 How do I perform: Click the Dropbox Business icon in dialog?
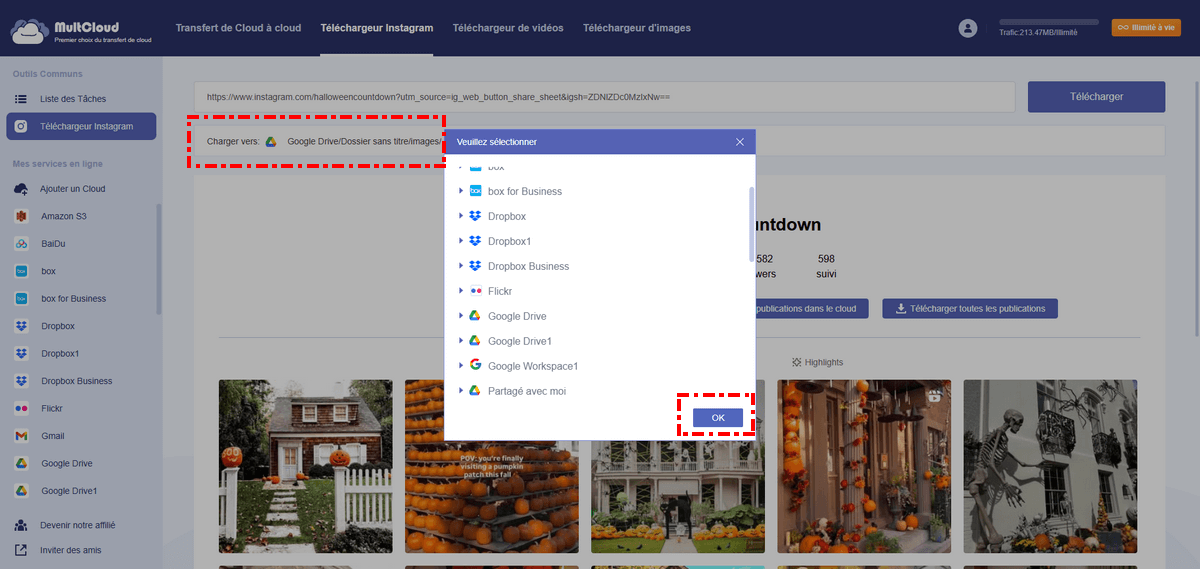tap(476, 266)
